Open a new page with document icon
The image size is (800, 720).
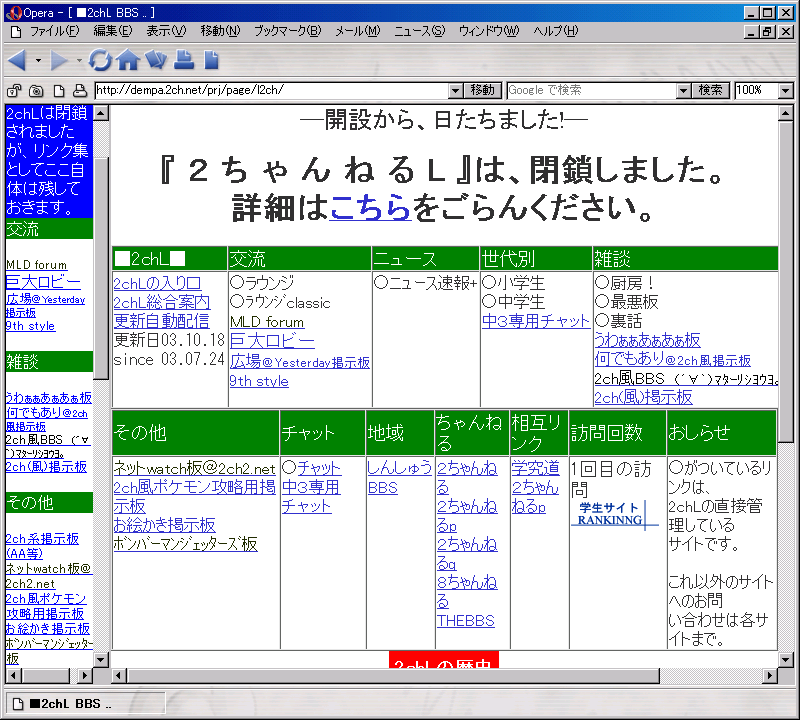tap(211, 59)
